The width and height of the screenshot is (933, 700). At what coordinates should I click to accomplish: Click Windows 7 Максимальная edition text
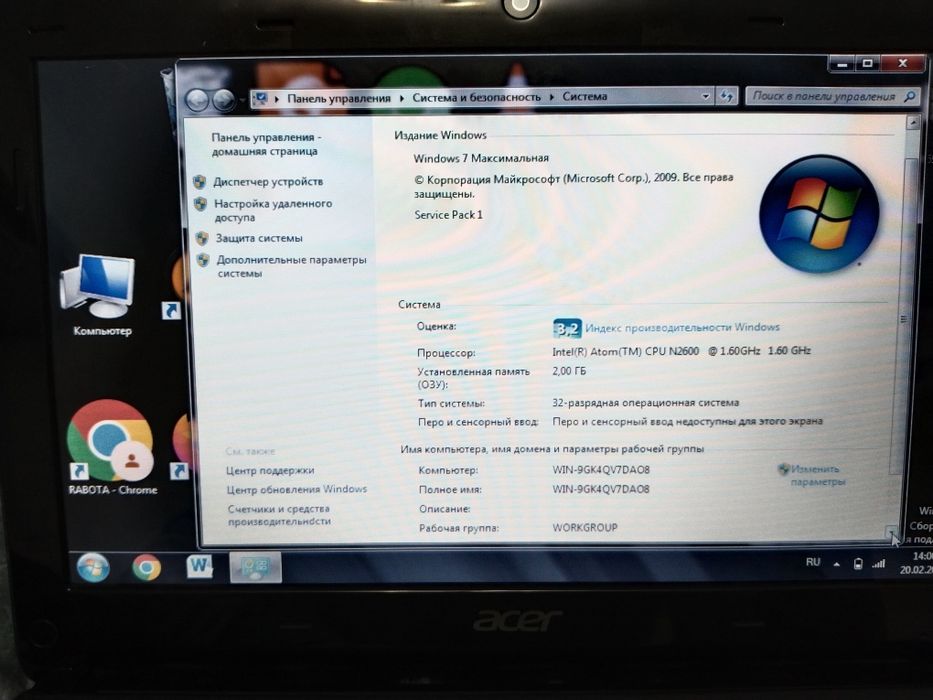pos(481,158)
